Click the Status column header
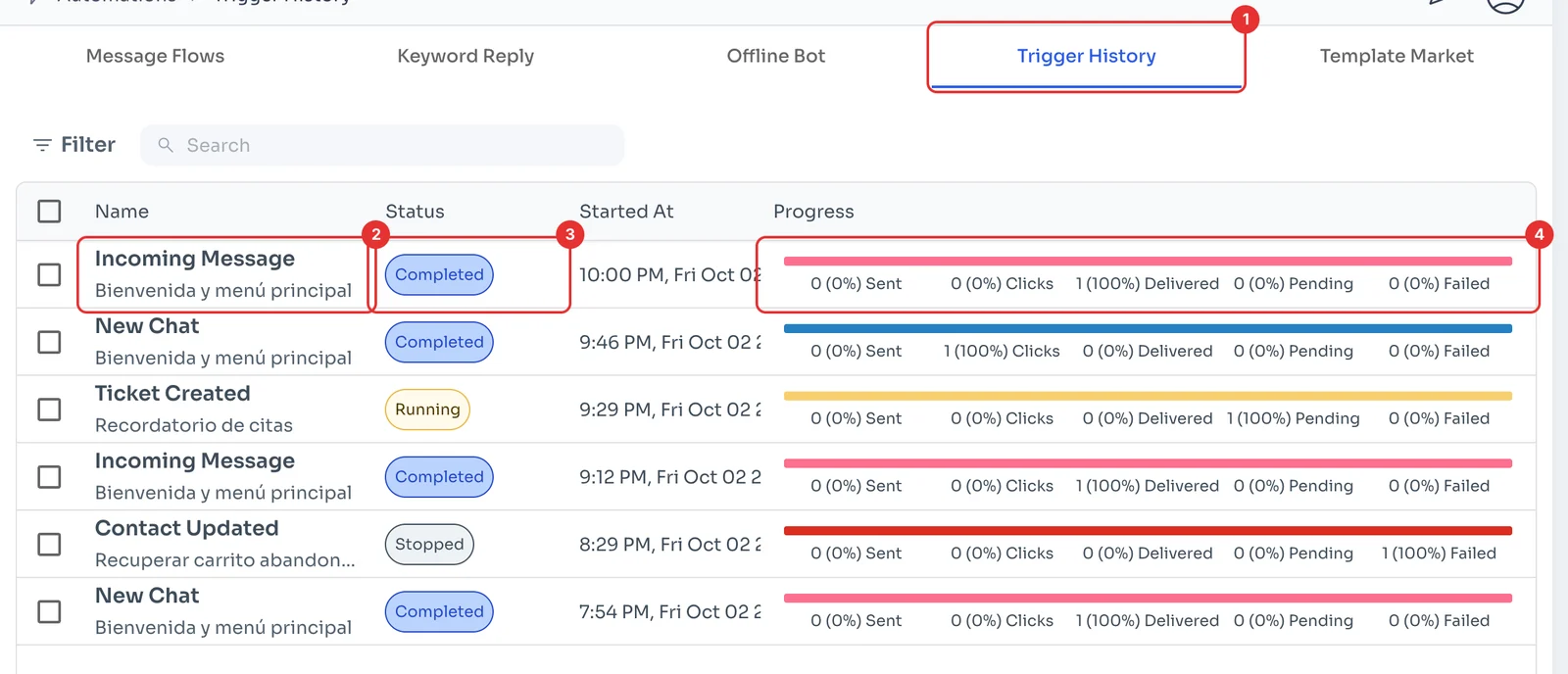 point(415,212)
